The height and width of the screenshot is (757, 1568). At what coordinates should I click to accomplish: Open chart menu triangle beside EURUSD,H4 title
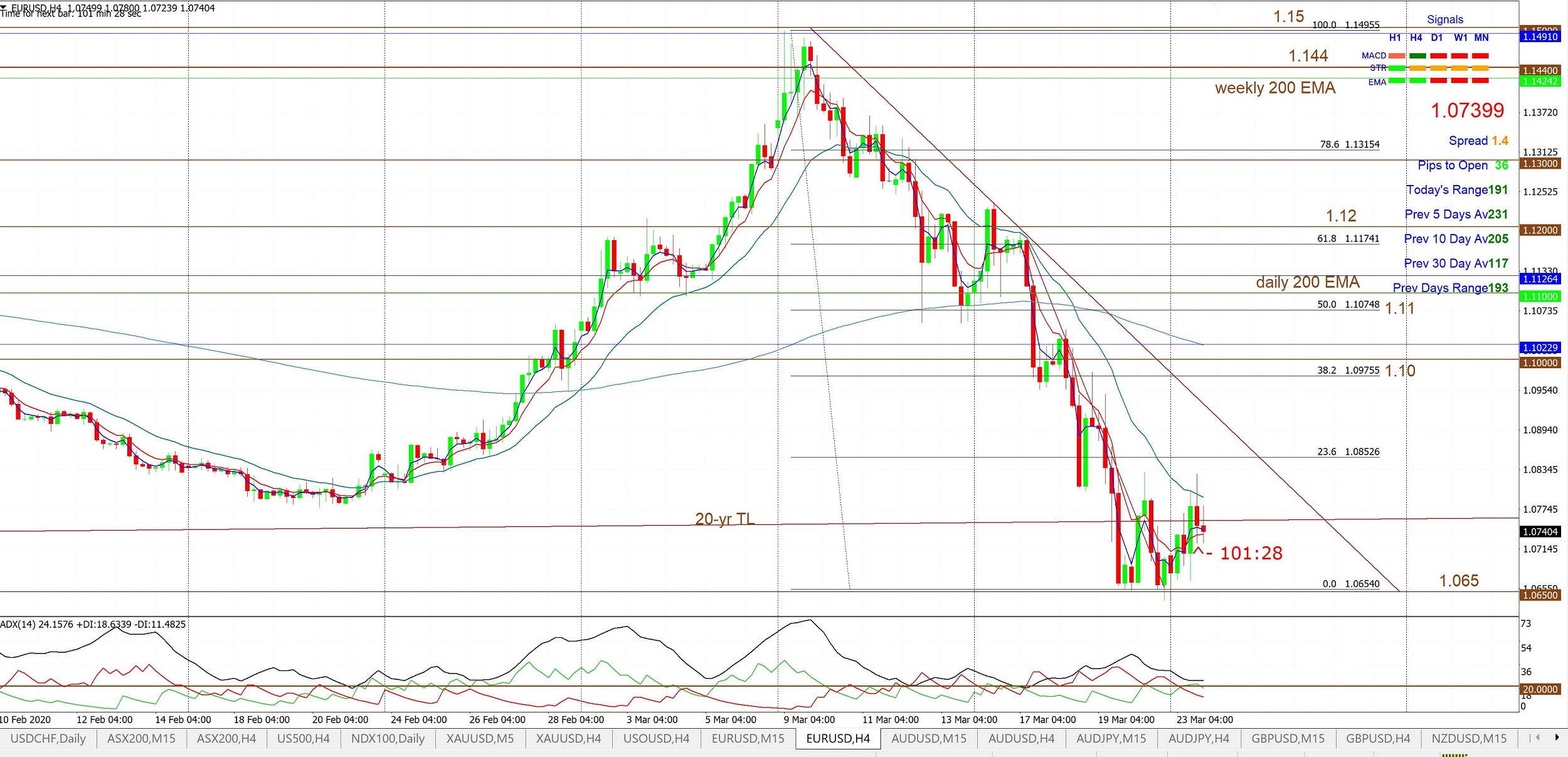click(x=4, y=6)
